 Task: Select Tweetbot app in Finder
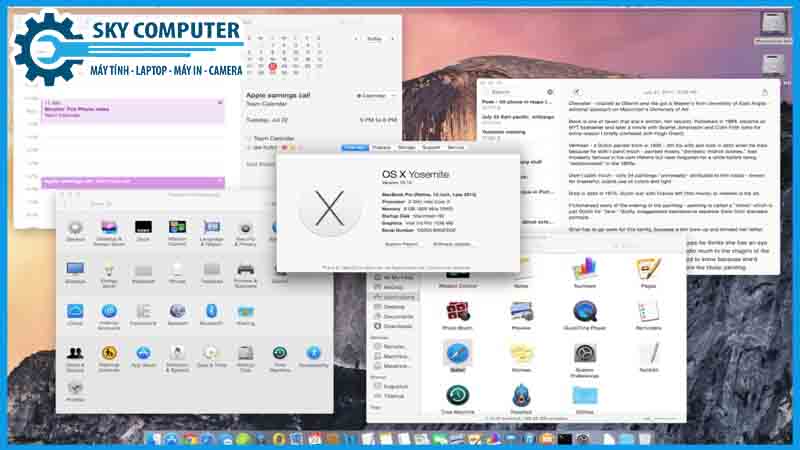pyautogui.click(x=521, y=399)
